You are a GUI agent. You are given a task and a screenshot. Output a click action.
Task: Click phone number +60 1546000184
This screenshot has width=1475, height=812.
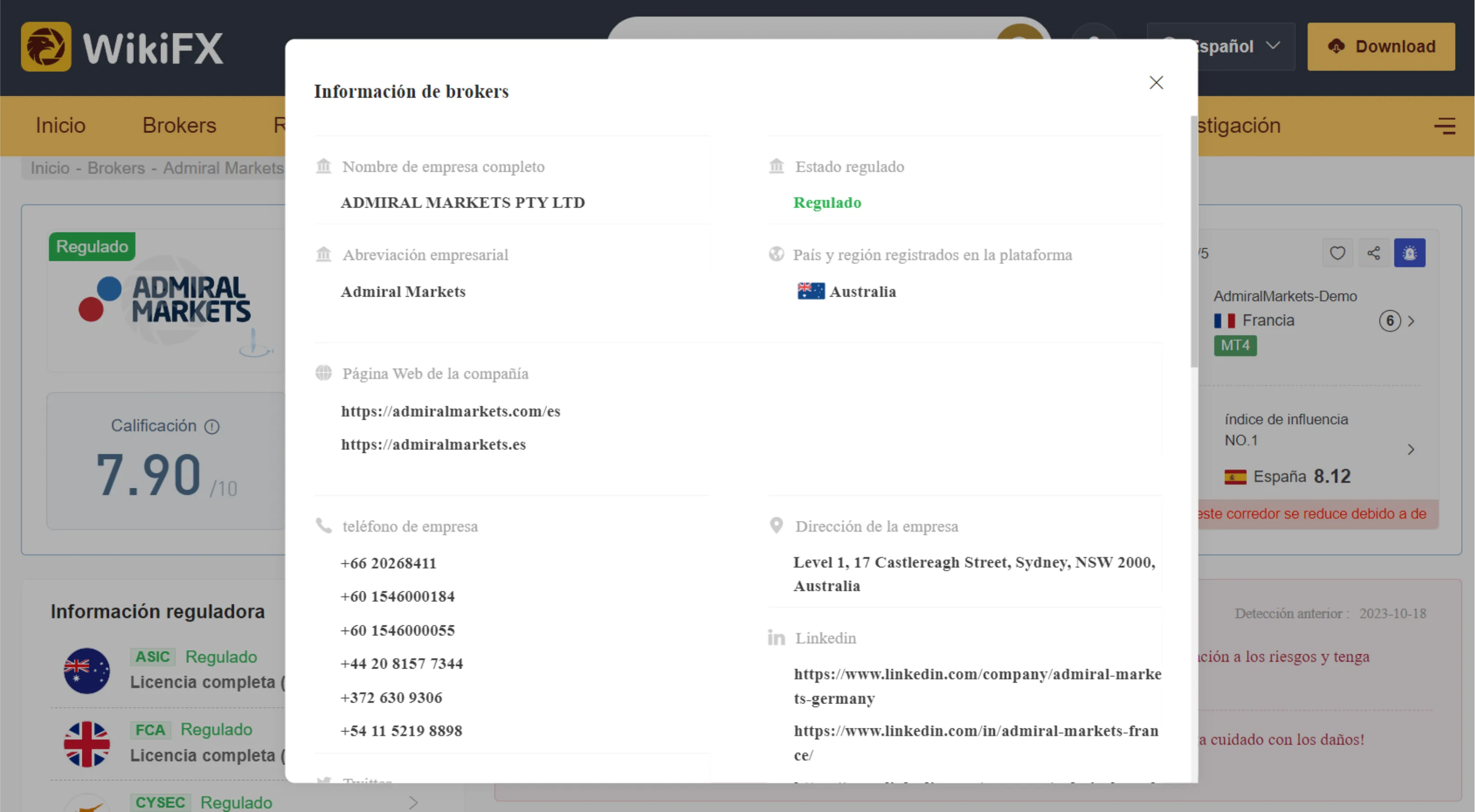click(x=397, y=596)
